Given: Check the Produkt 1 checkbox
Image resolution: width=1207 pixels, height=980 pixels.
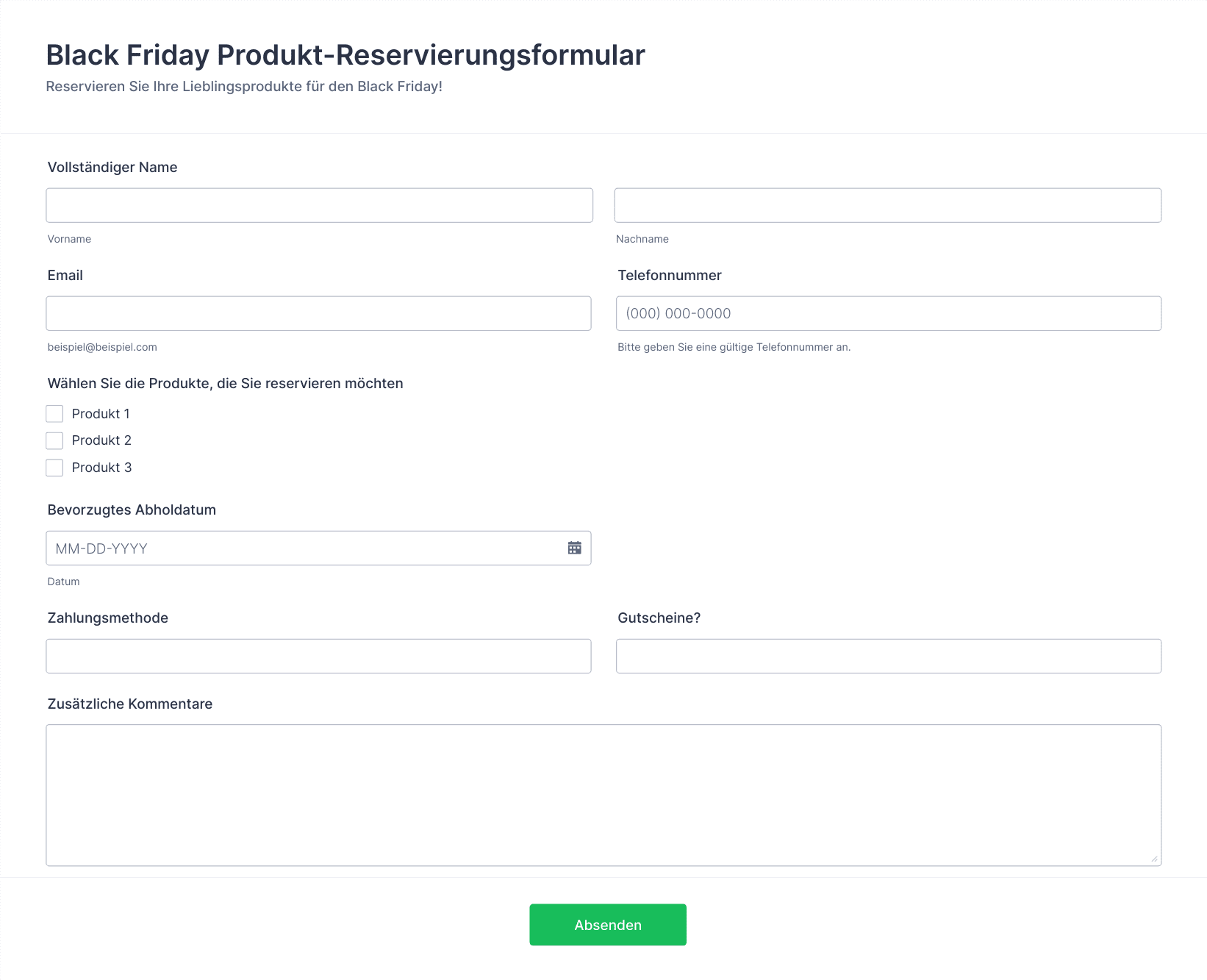Looking at the screenshot, I should (x=54, y=414).
